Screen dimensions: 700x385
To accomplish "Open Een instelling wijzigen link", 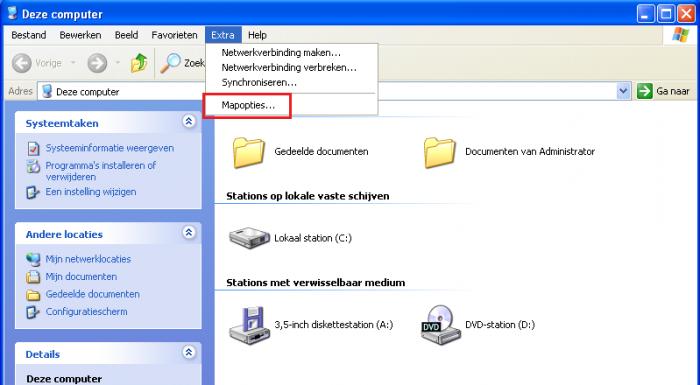I will point(91,192).
